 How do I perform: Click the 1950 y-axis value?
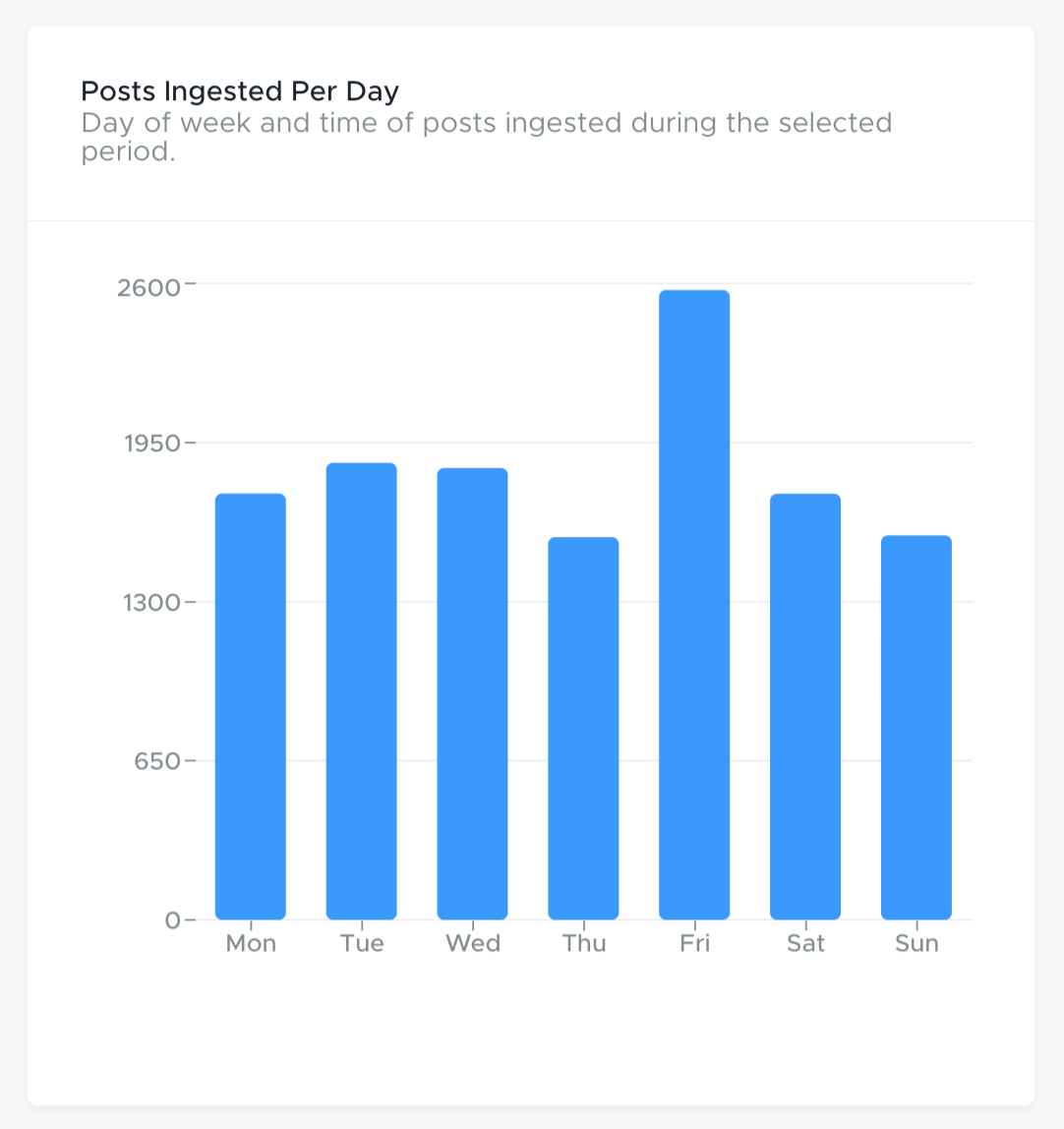coord(152,444)
